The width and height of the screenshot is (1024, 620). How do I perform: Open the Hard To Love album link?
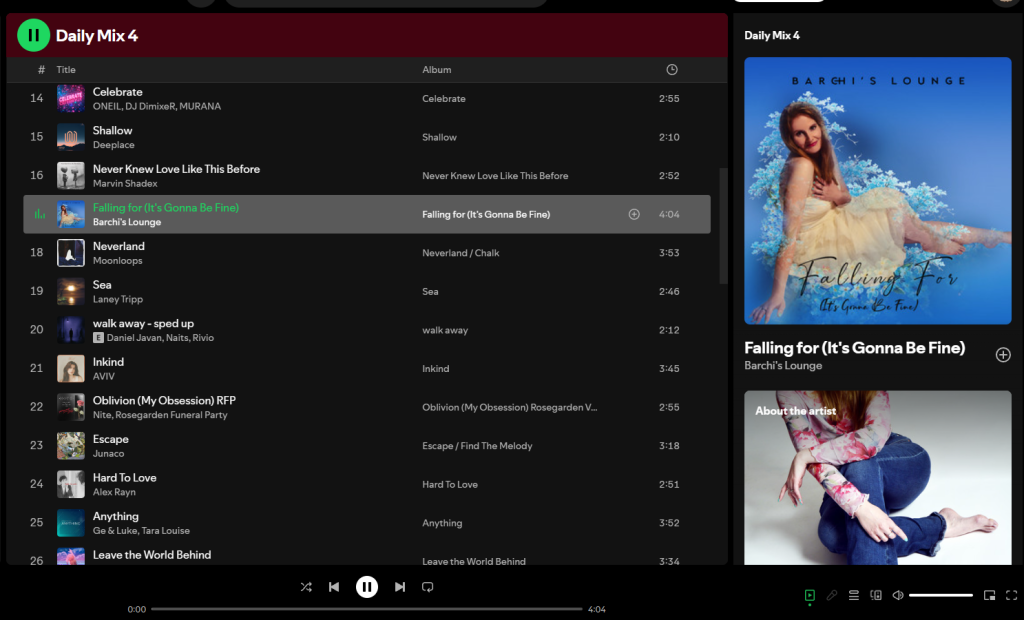click(449, 484)
